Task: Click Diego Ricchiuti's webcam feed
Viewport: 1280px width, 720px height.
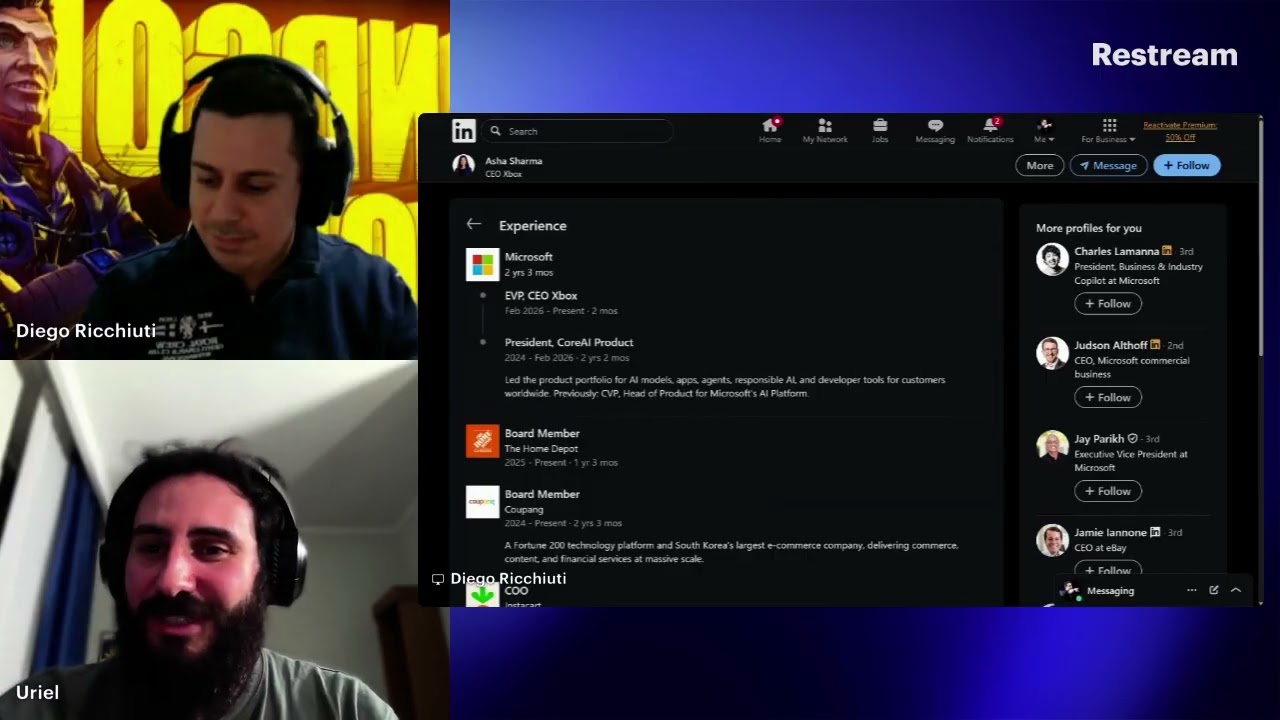Action: (x=209, y=180)
